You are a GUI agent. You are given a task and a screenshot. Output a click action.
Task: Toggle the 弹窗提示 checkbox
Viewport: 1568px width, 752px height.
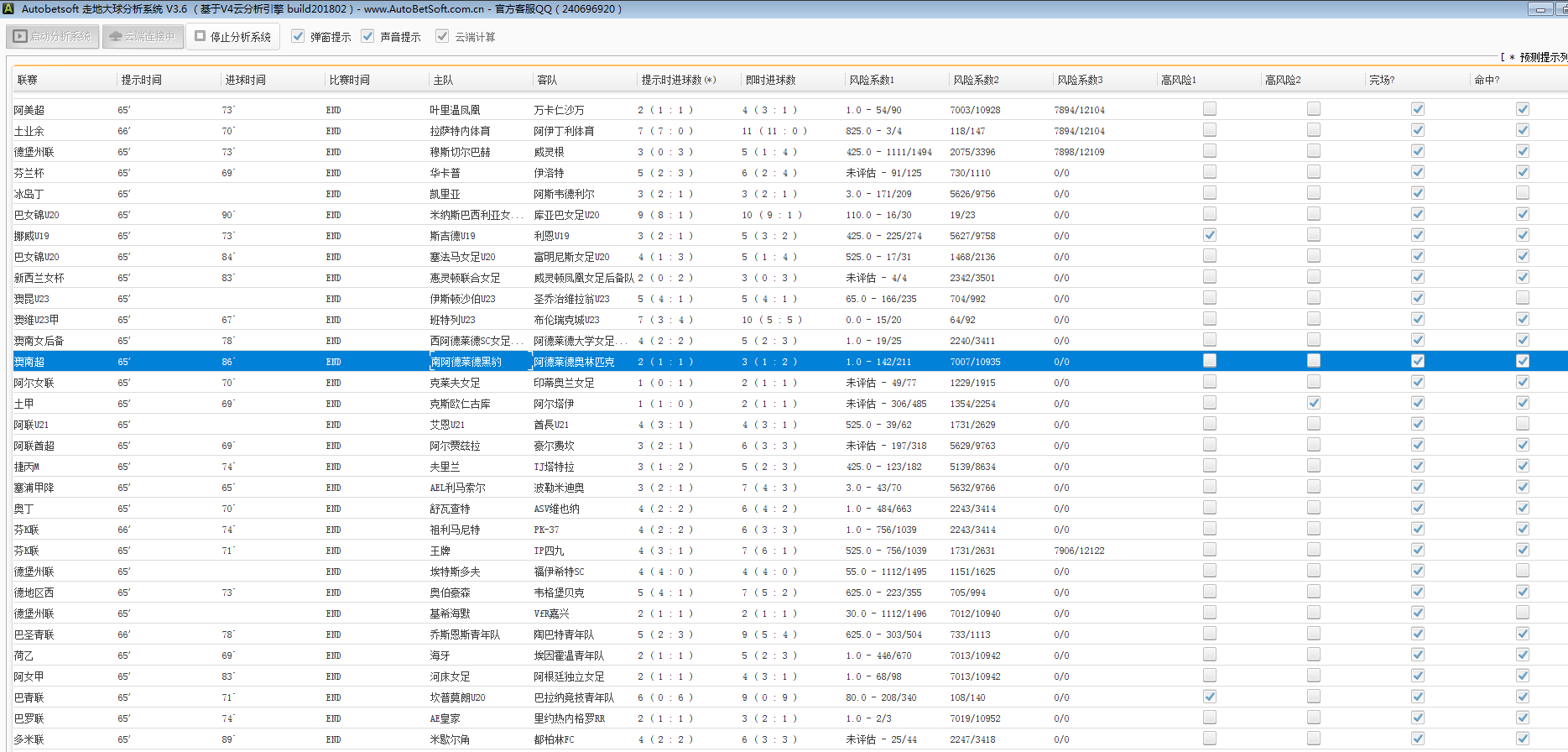tap(298, 37)
